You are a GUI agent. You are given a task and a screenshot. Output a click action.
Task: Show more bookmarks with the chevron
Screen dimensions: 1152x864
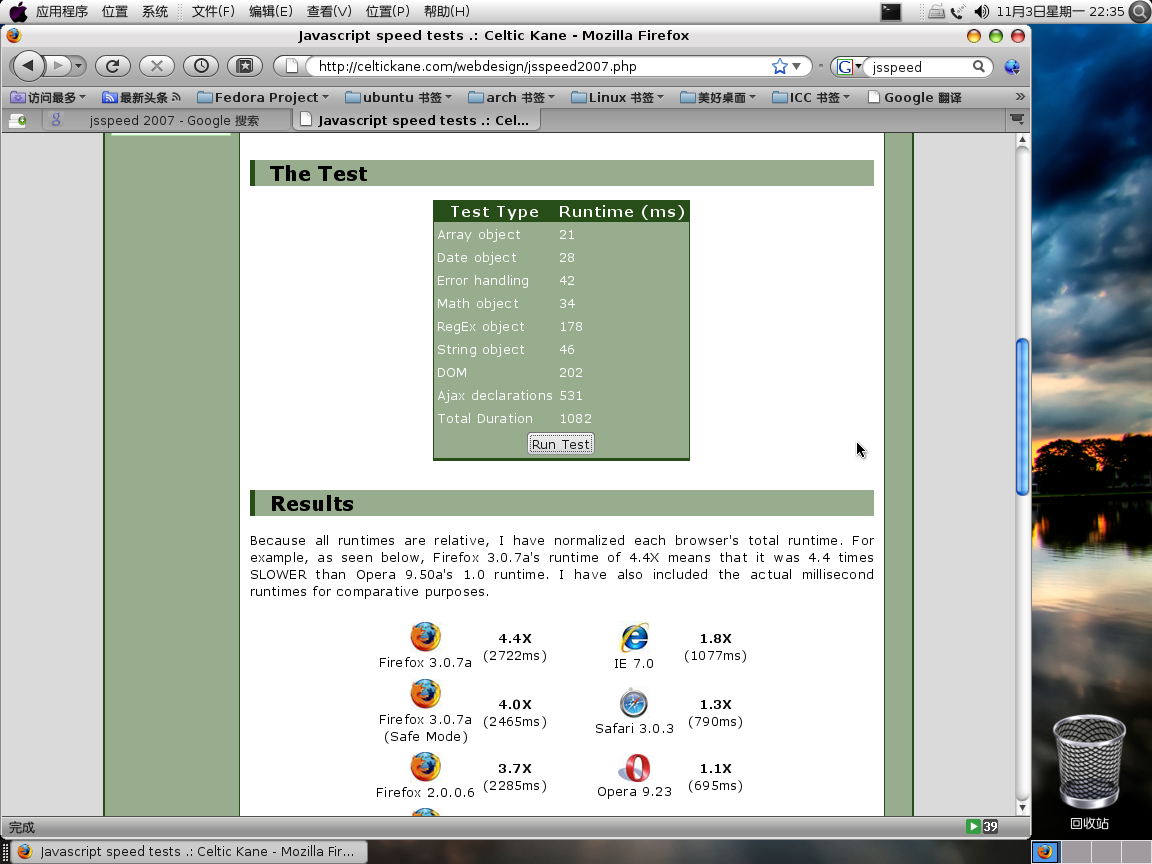click(1020, 97)
